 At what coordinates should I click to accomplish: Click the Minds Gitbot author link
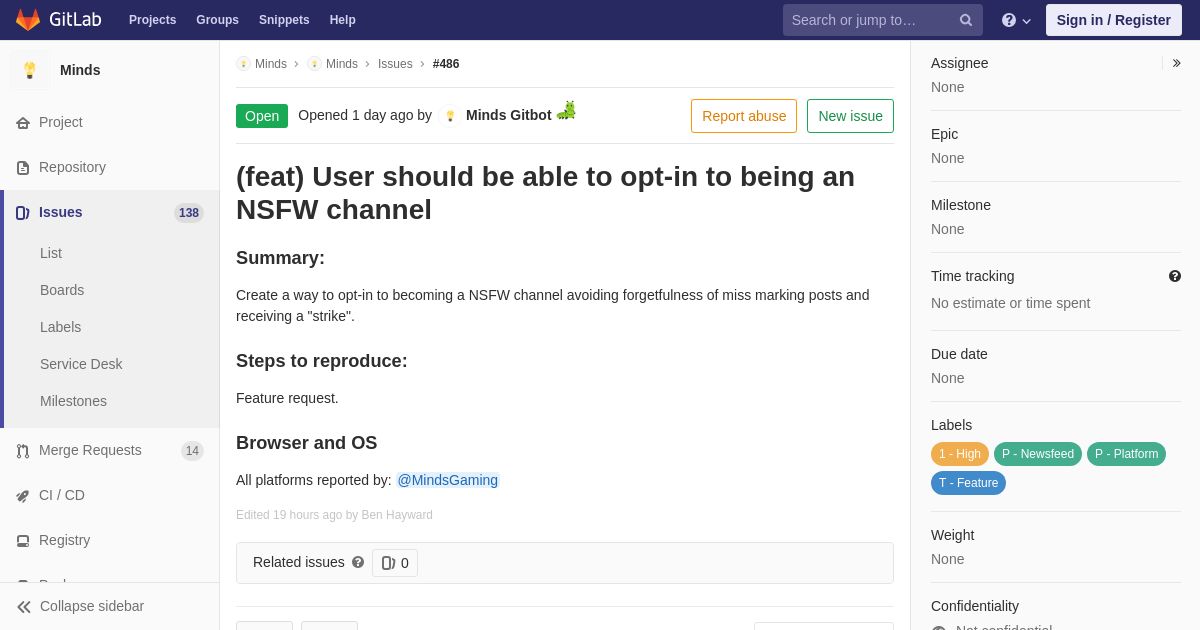tap(509, 115)
